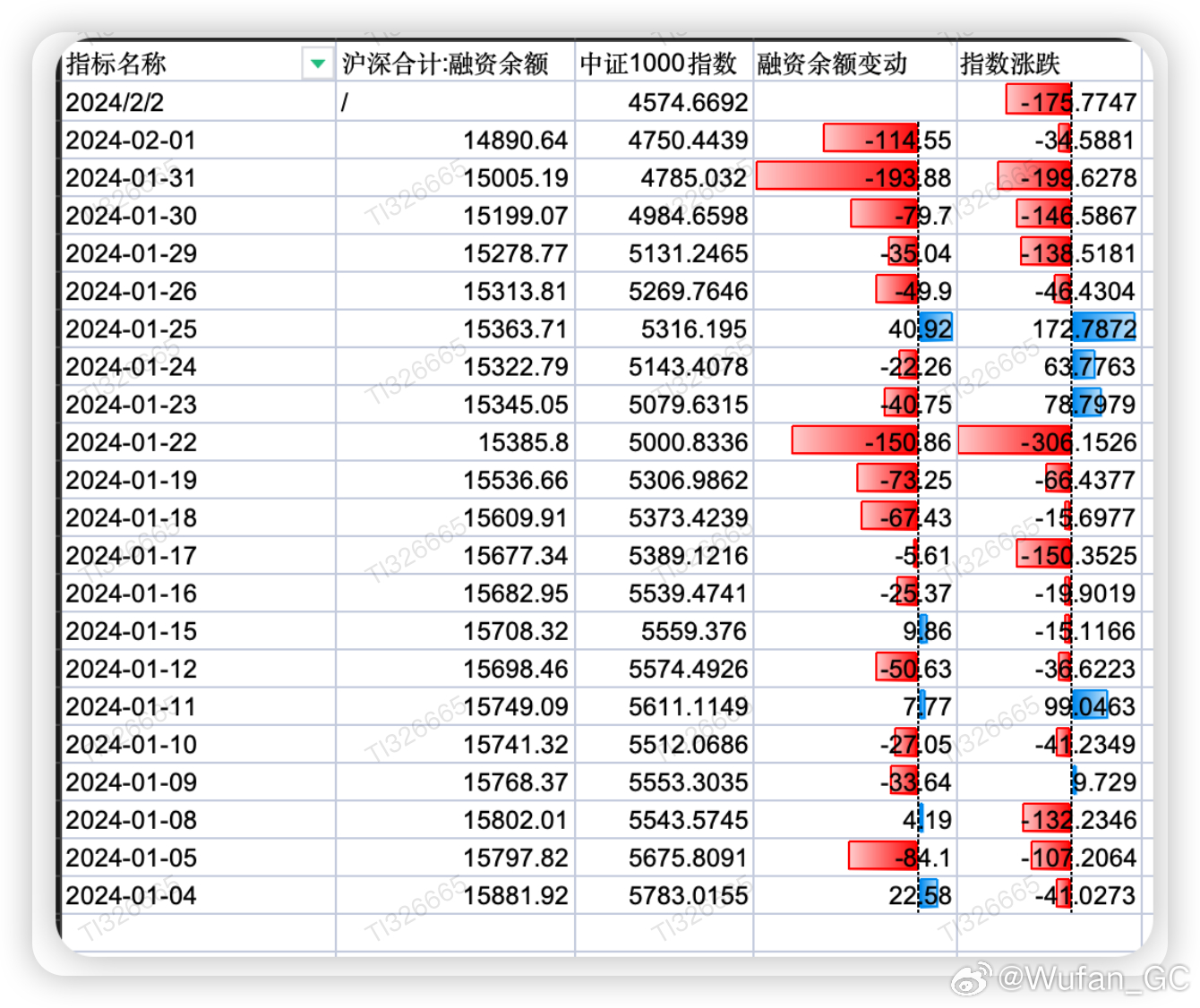Click the index value 5143.4078
The image size is (1200, 1008).
pyautogui.click(x=664, y=366)
